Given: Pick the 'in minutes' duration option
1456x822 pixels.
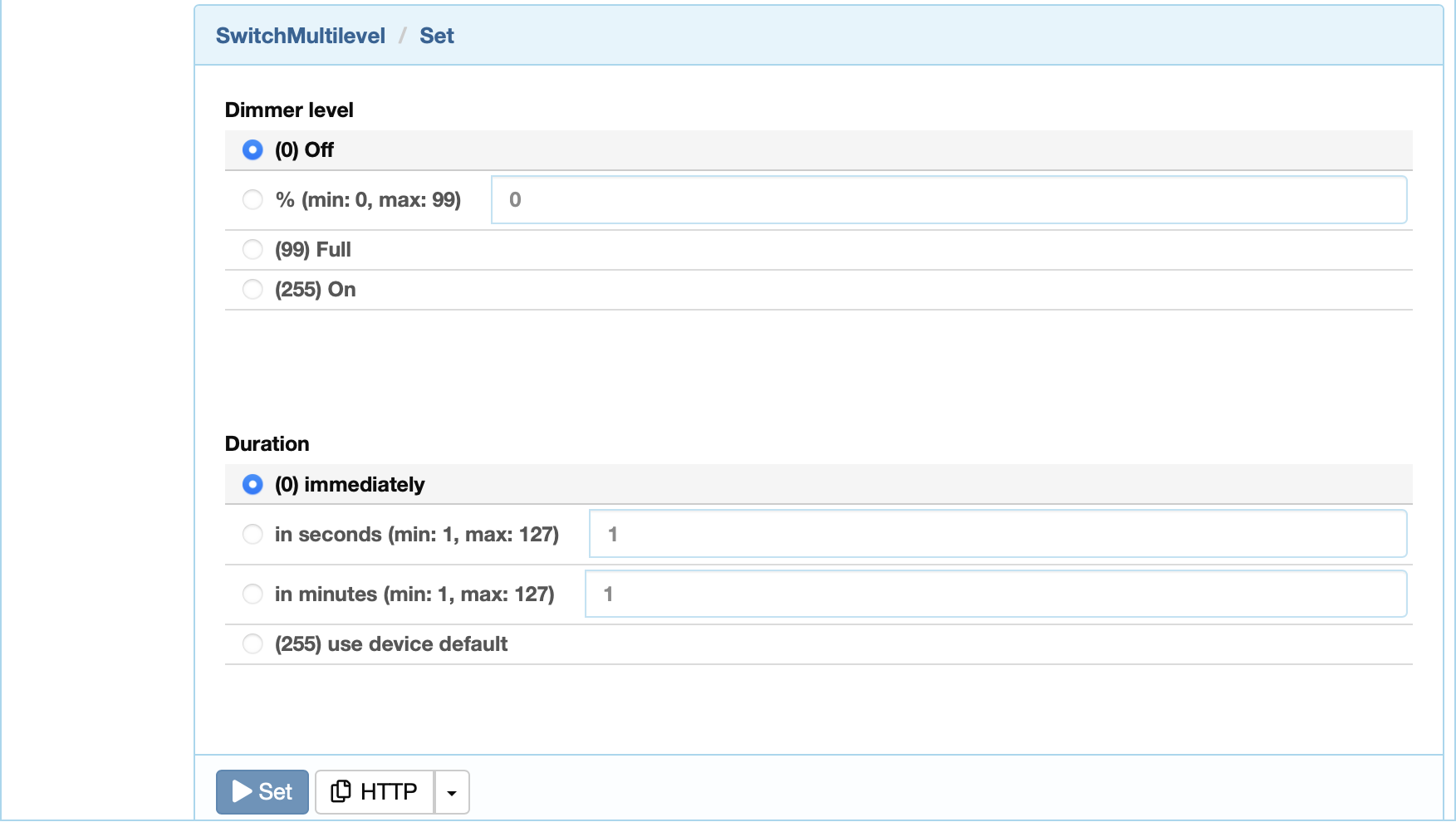Looking at the screenshot, I should (252, 594).
